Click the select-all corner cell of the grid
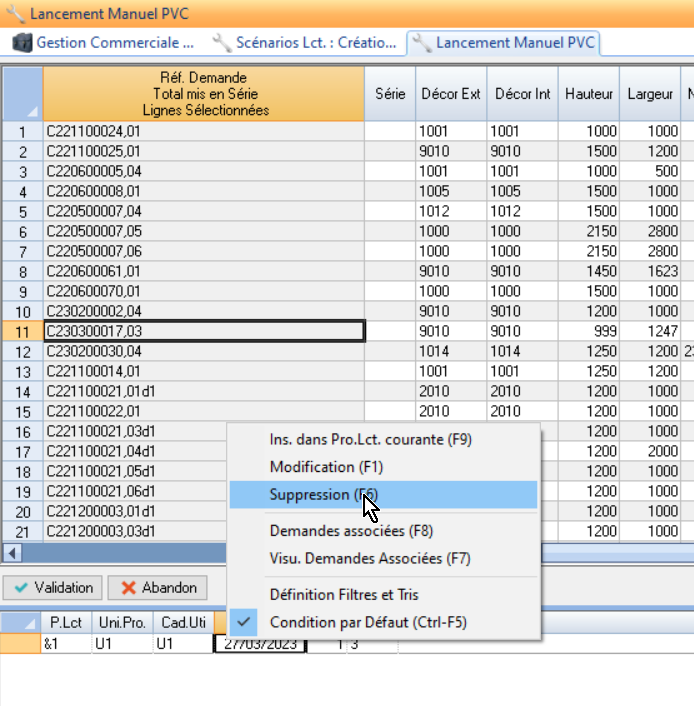694x706 pixels. 22,94
